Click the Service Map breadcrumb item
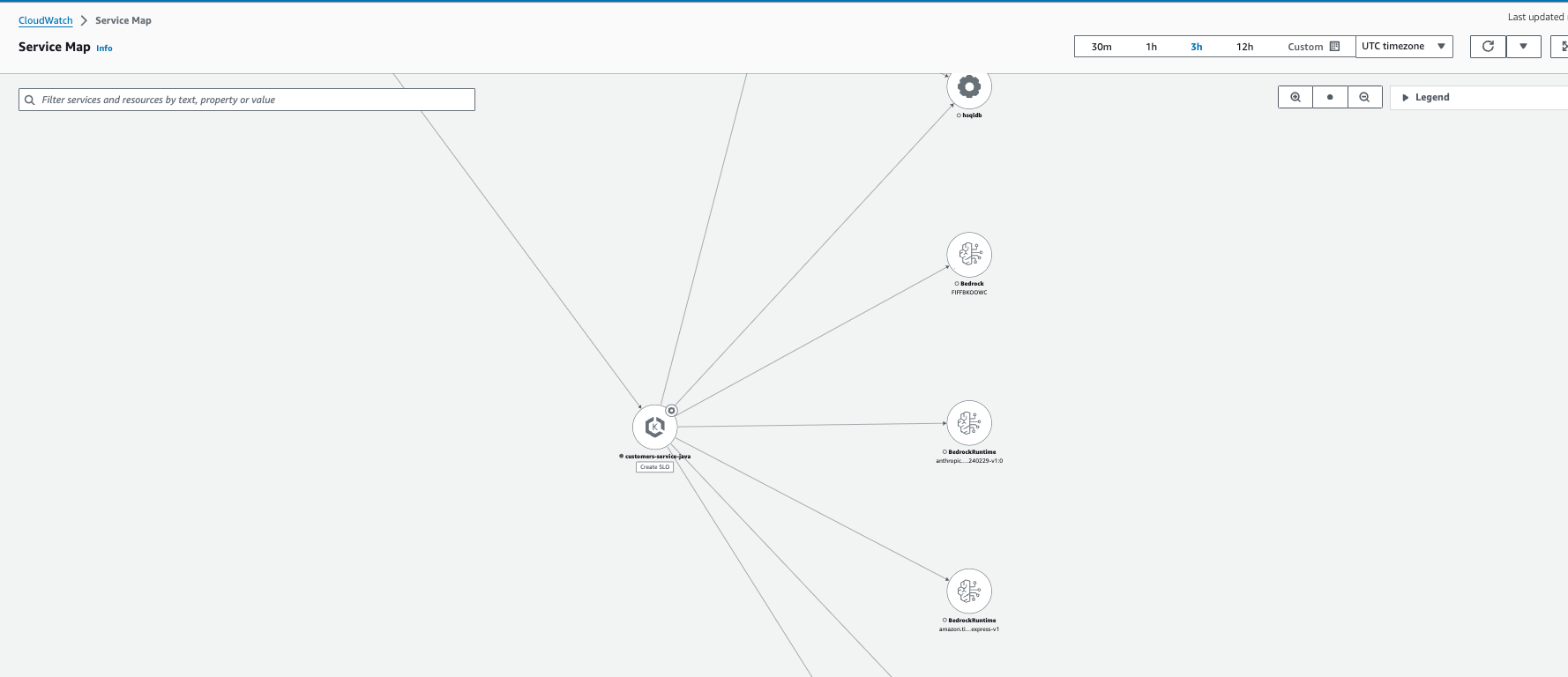The height and width of the screenshot is (677, 1568). [x=123, y=20]
